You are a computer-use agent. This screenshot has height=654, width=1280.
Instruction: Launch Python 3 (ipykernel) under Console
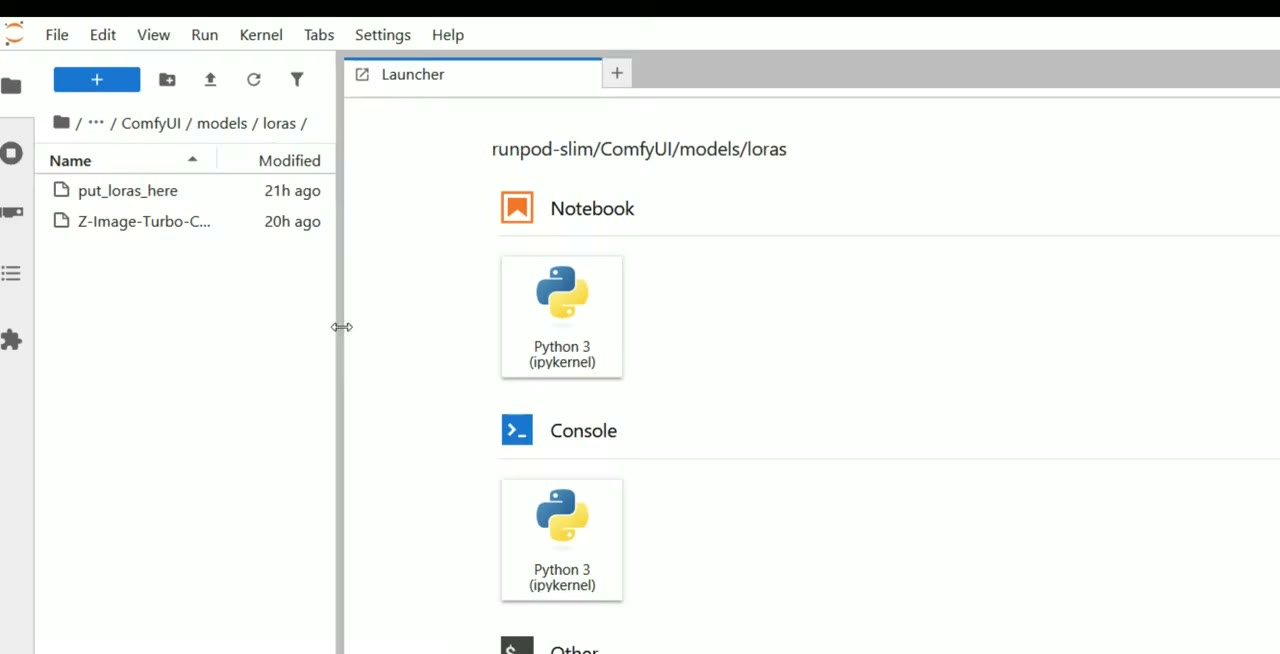pyautogui.click(x=562, y=540)
